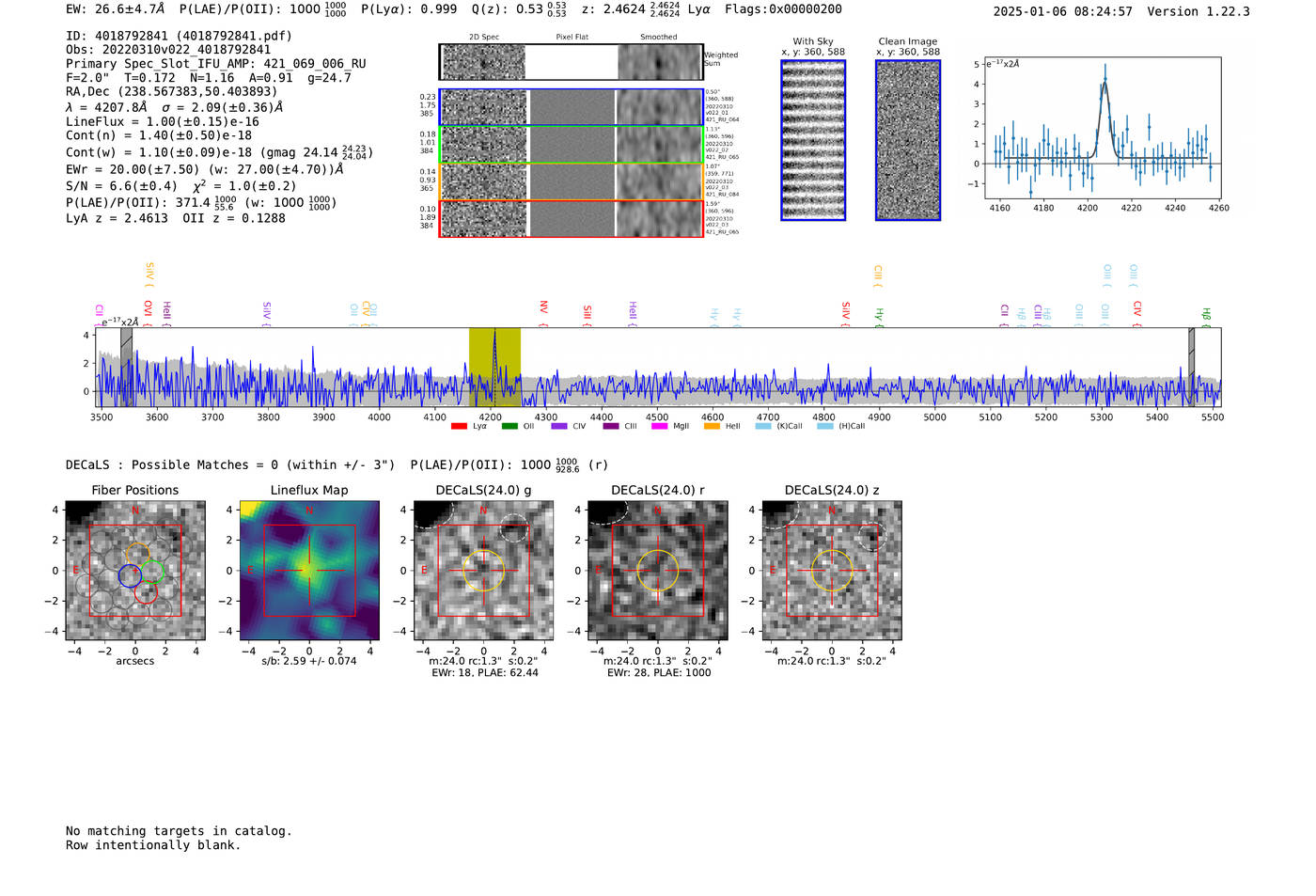Click the orange fiber circle in Fiber Positions

tap(137, 555)
